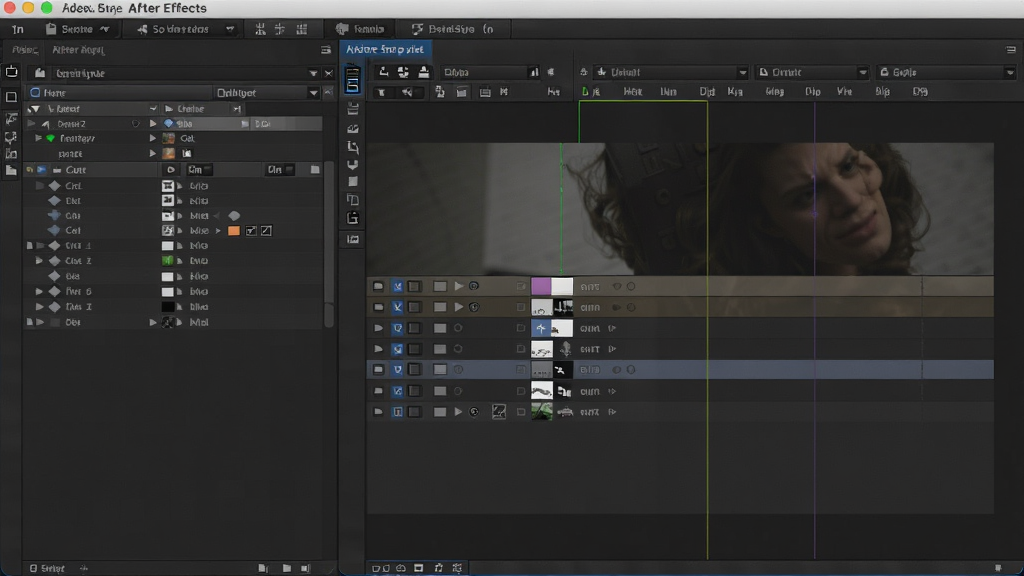
Task: Click the purple thumbnail on the top timeline layer
Action: pyautogui.click(x=541, y=286)
